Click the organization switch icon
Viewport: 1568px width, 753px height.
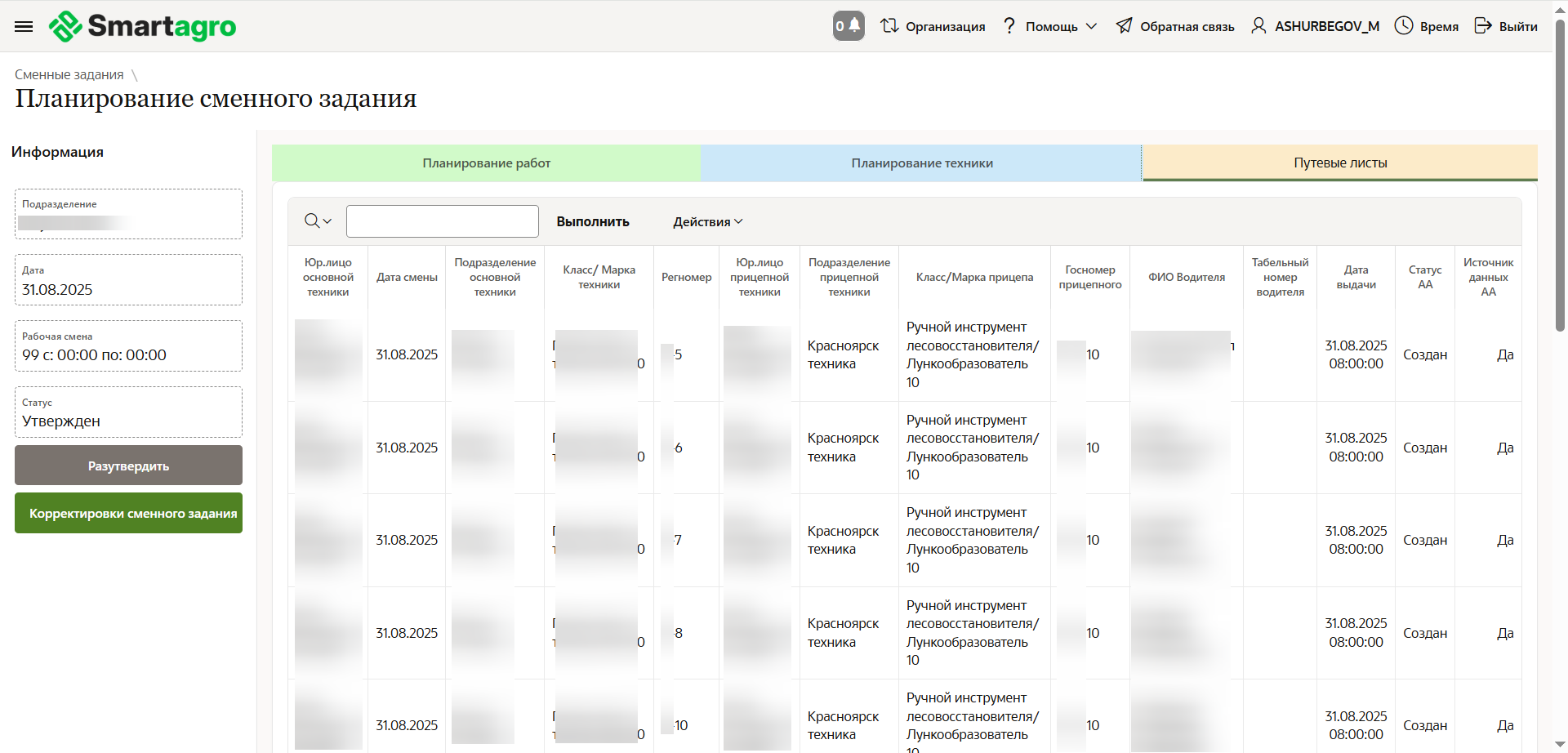coord(889,26)
